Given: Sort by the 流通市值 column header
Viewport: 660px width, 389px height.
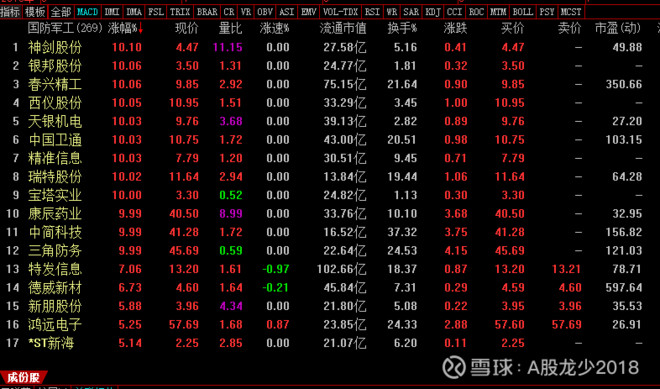Looking at the screenshot, I should point(343,28).
